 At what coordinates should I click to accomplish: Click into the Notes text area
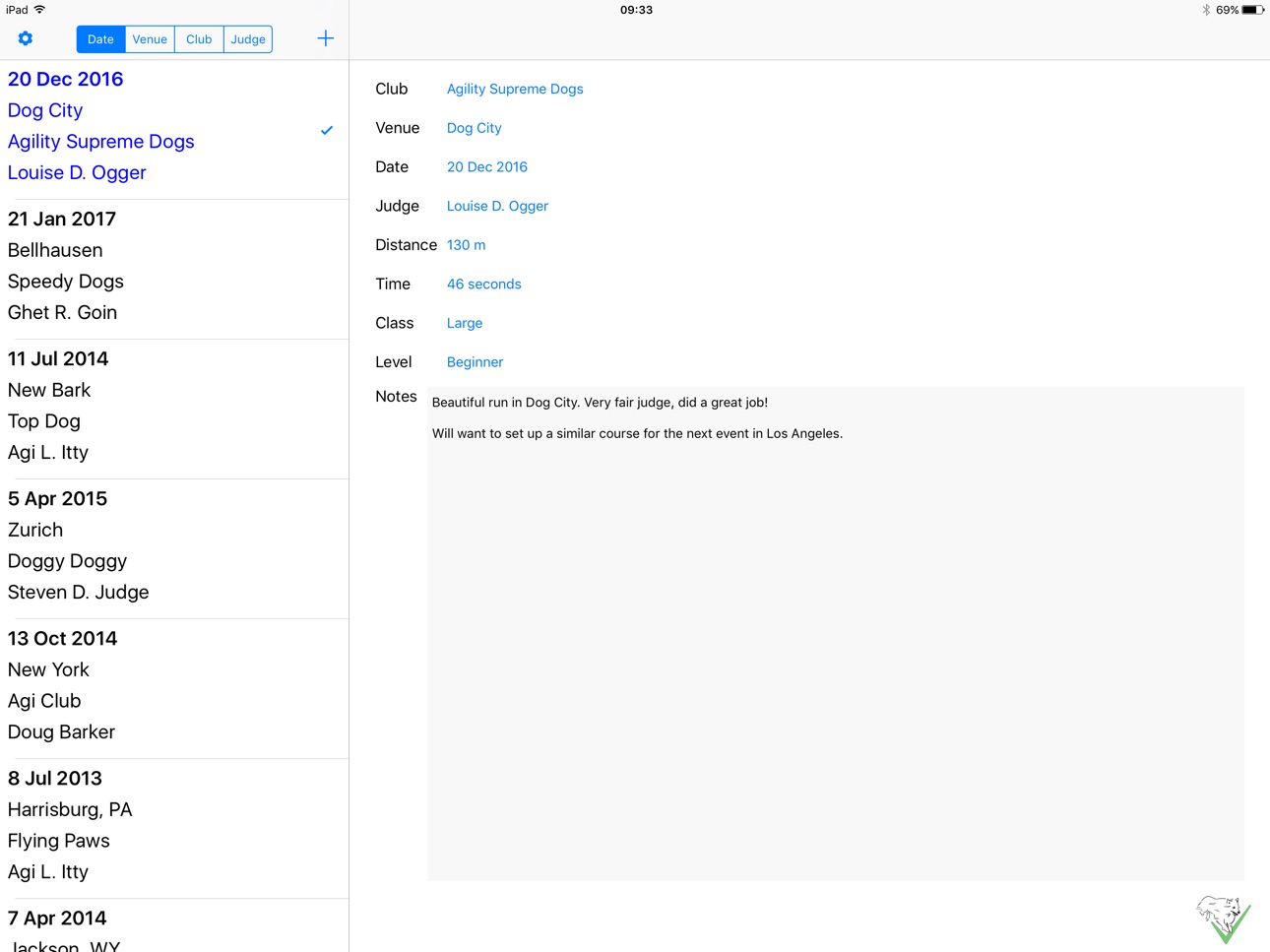tap(836, 634)
